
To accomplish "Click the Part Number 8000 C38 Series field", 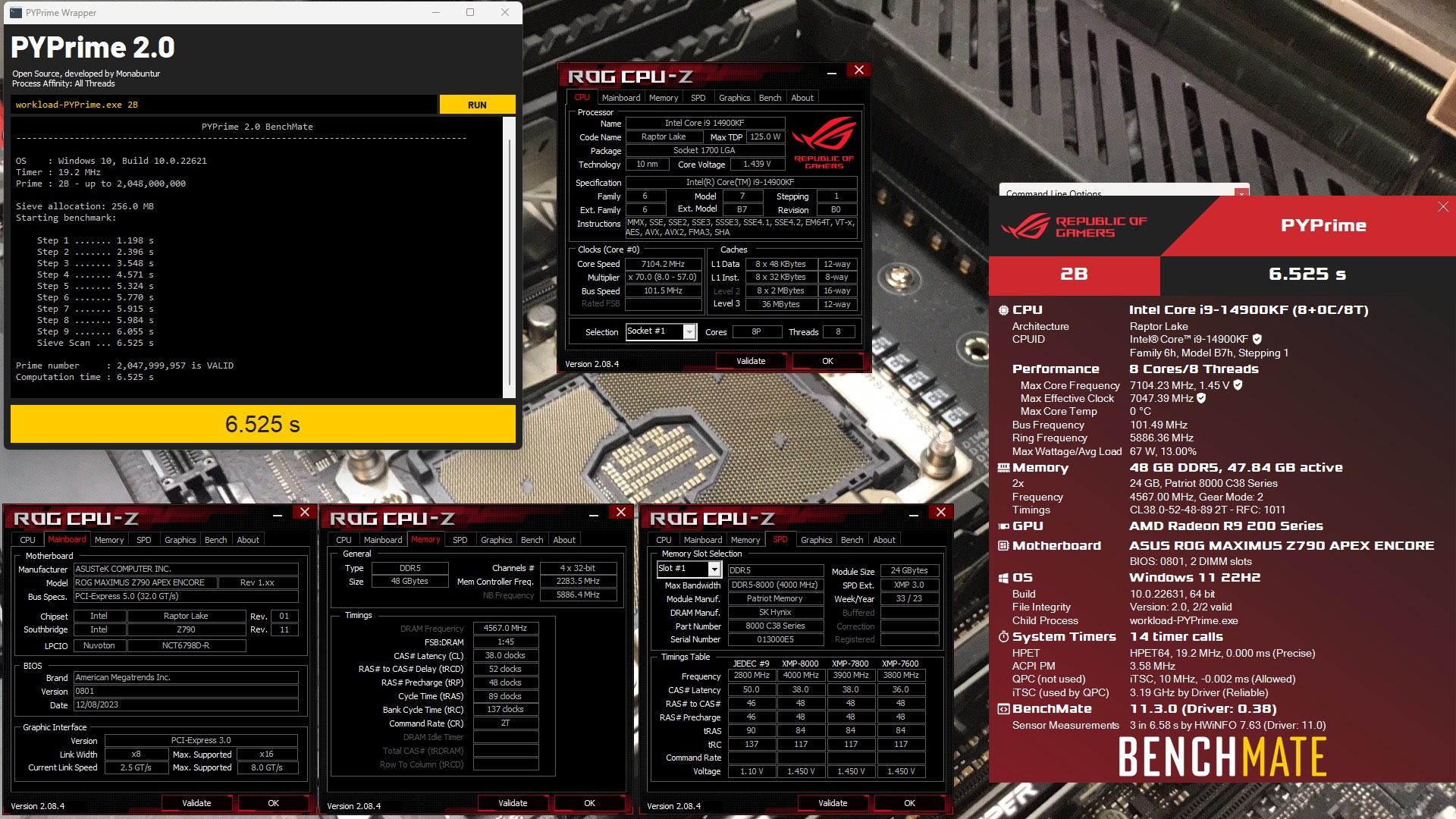I will [775, 626].
